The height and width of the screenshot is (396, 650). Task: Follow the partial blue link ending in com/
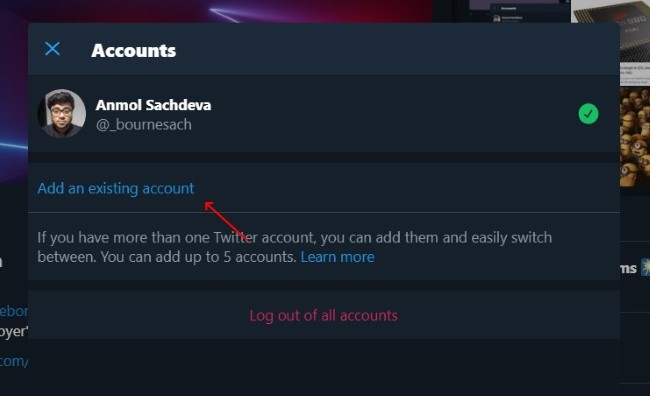click(x=14, y=361)
